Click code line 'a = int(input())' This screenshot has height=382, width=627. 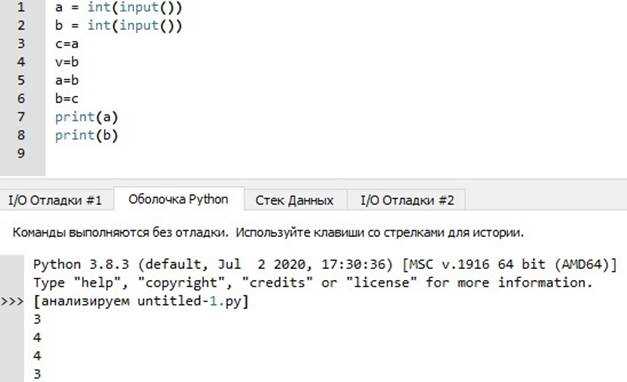click(x=118, y=7)
